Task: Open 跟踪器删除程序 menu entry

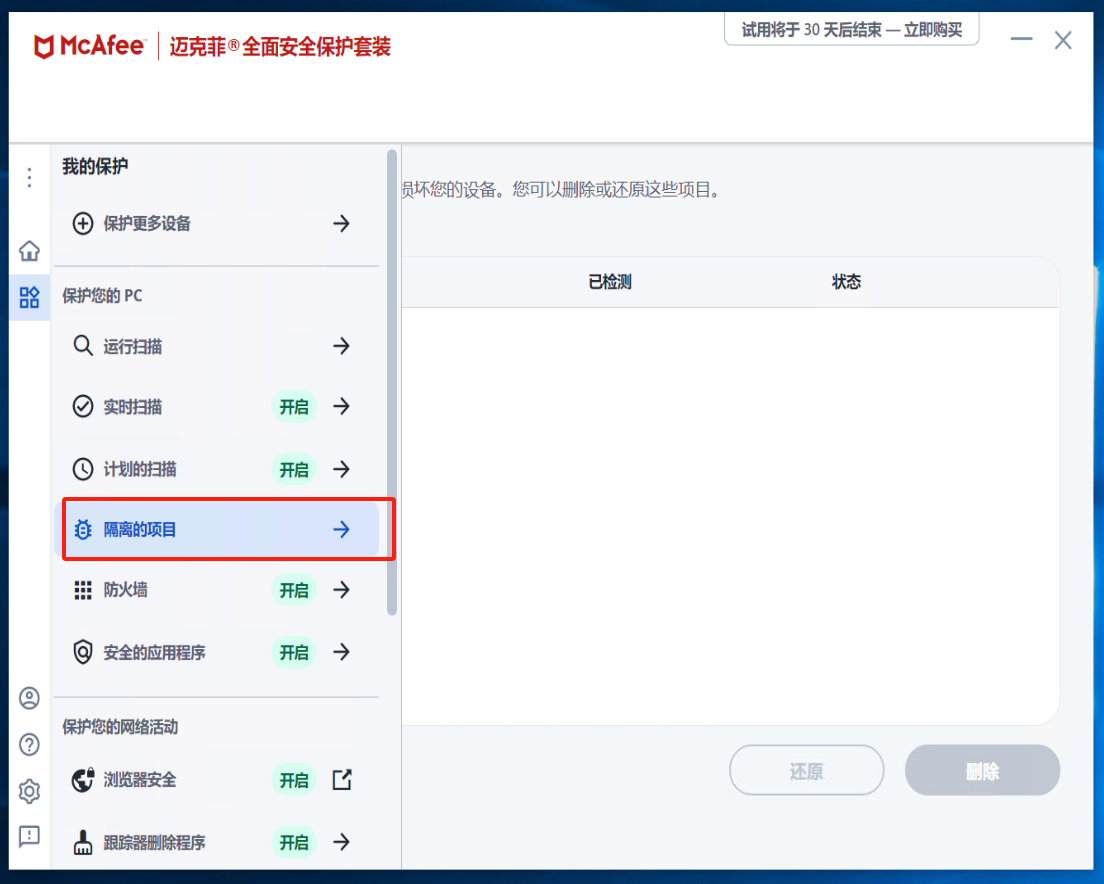Action: (x=216, y=842)
